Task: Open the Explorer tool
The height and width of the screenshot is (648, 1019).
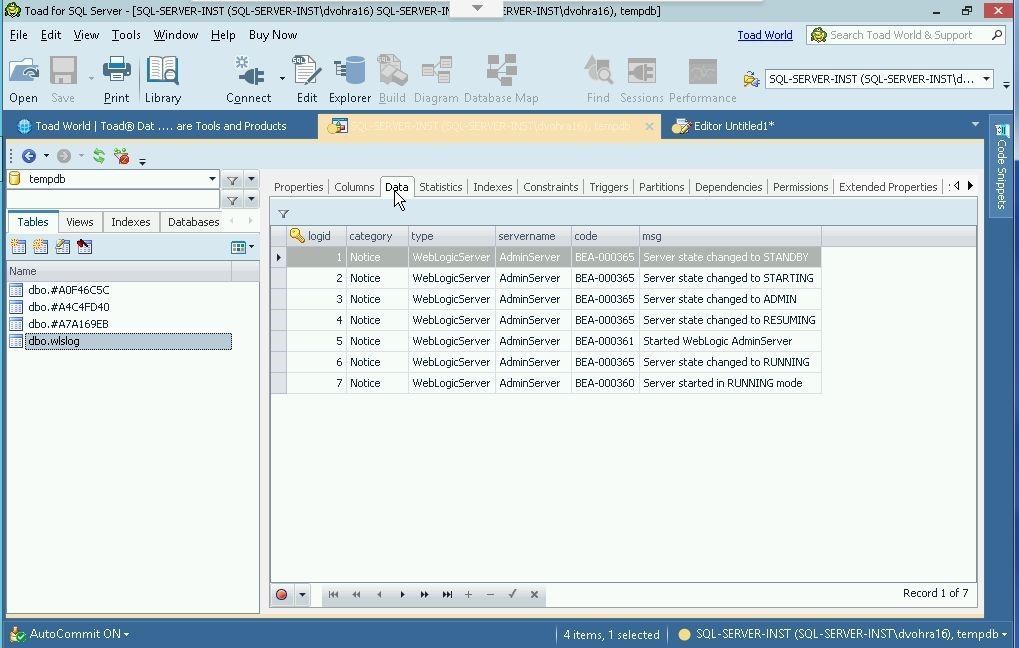Action: coord(349,79)
